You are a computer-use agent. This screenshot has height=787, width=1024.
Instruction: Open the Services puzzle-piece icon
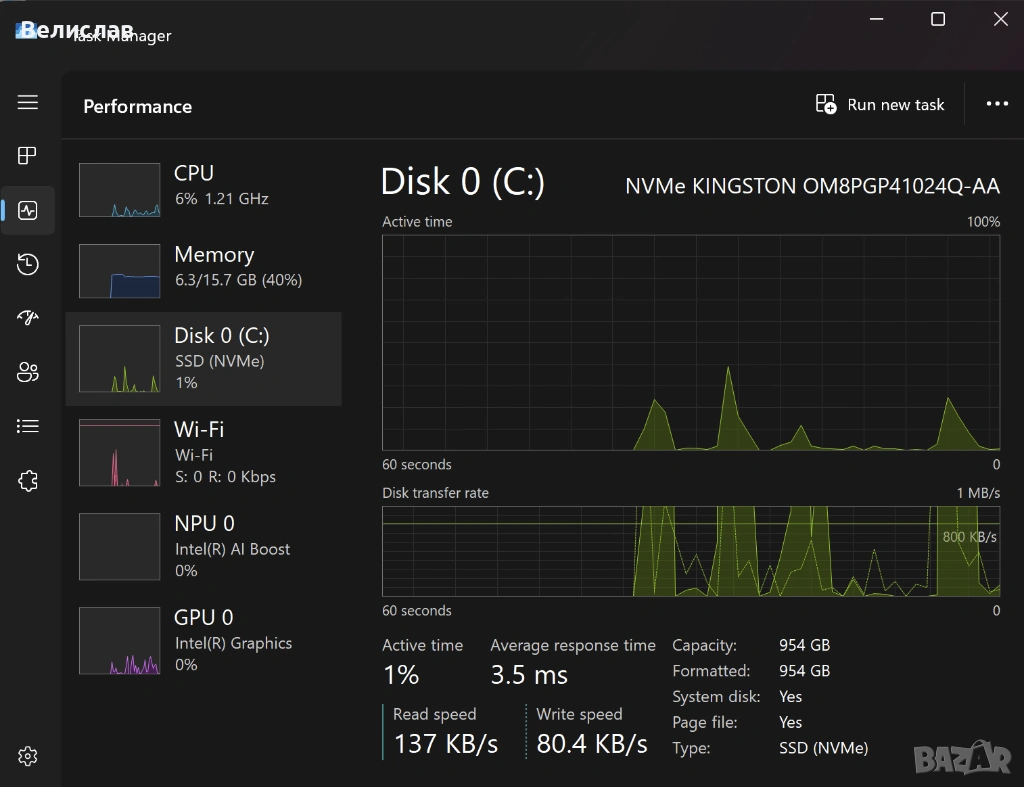pyautogui.click(x=28, y=481)
